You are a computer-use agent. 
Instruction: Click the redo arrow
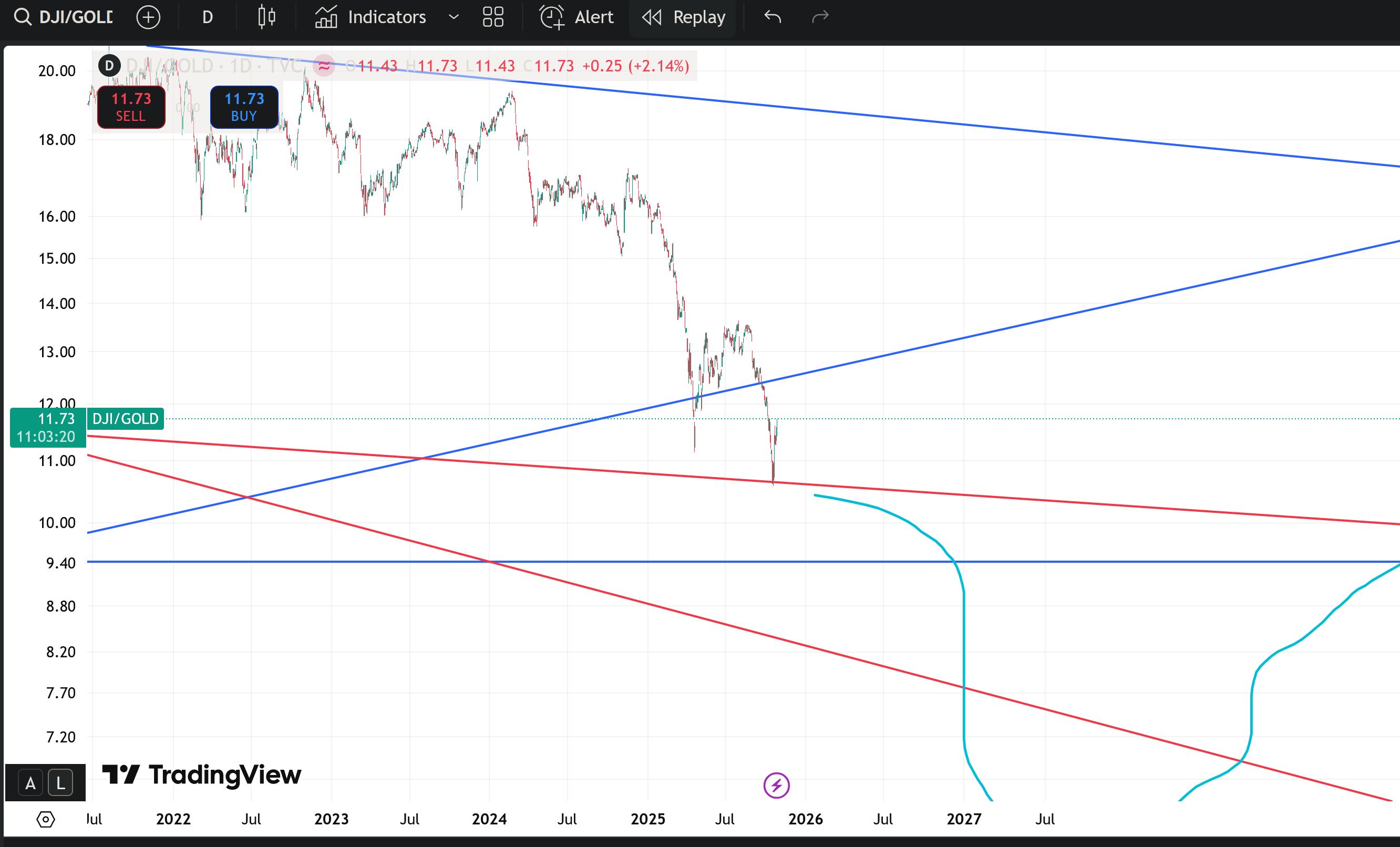click(820, 17)
